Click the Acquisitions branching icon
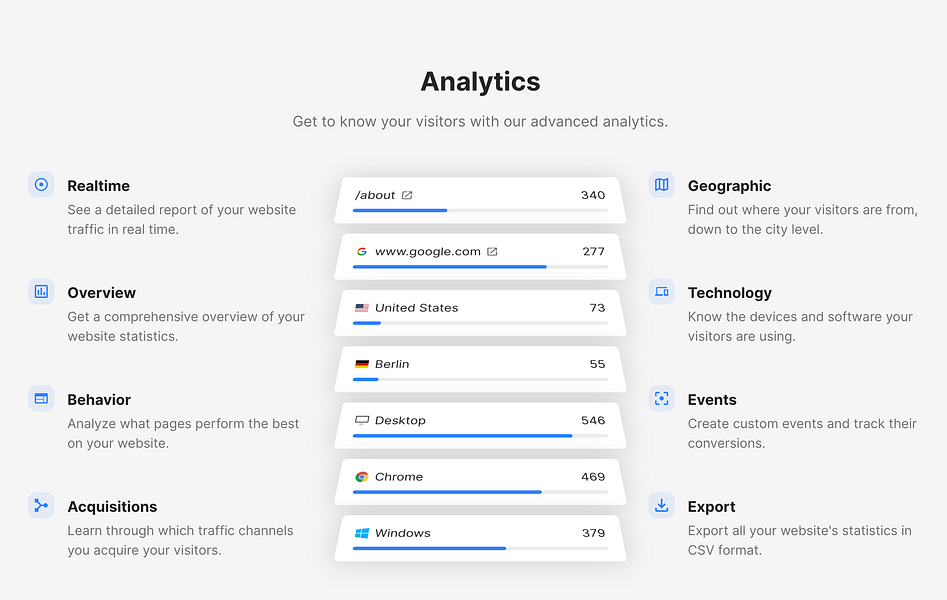This screenshot has width=947, height=600. click(41, 505)
